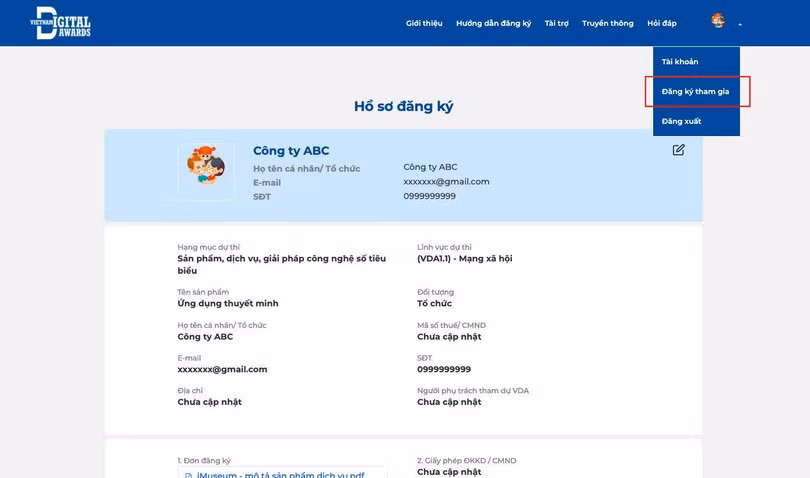Select Truyền thông in the top navigation
This screenshot has height=478, width=810.
(x=607, y=23)
